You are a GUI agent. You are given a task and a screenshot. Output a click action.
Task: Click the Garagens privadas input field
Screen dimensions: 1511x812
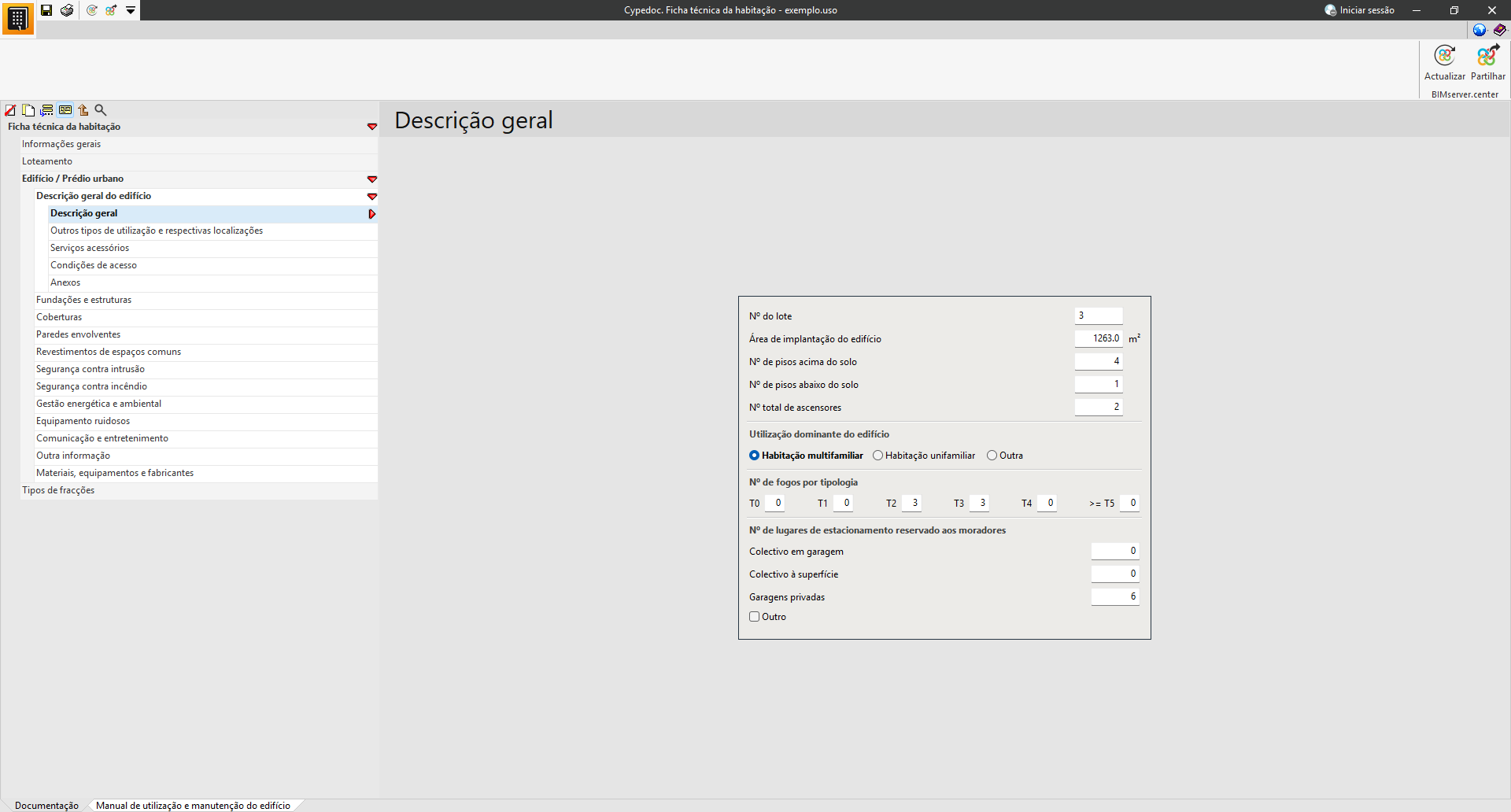click(1115, 596)
